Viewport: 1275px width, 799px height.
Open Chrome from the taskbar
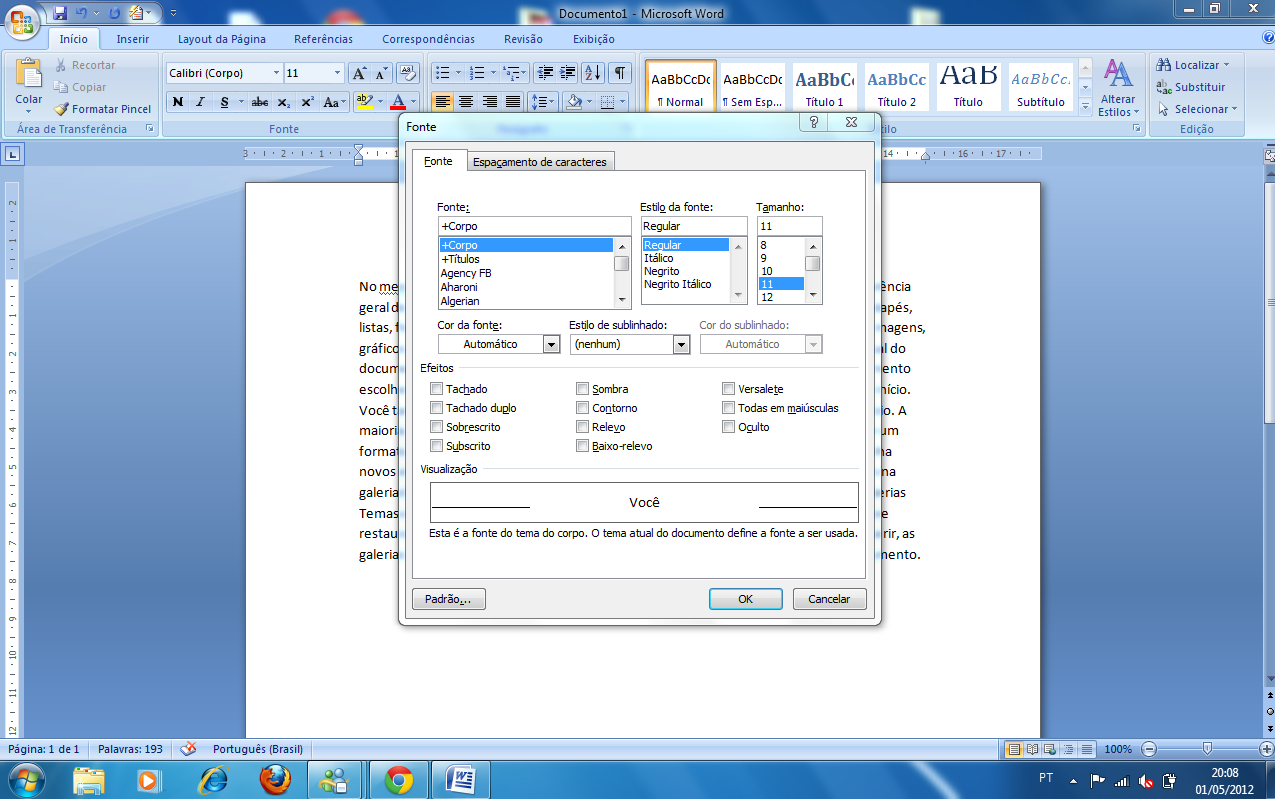pos(399,779)
